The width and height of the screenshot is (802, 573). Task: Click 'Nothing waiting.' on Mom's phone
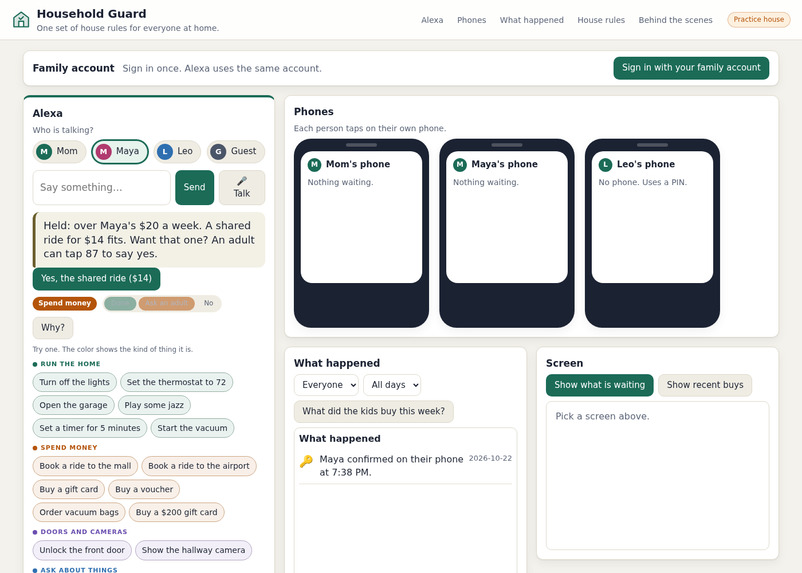[x=340, y=183]
